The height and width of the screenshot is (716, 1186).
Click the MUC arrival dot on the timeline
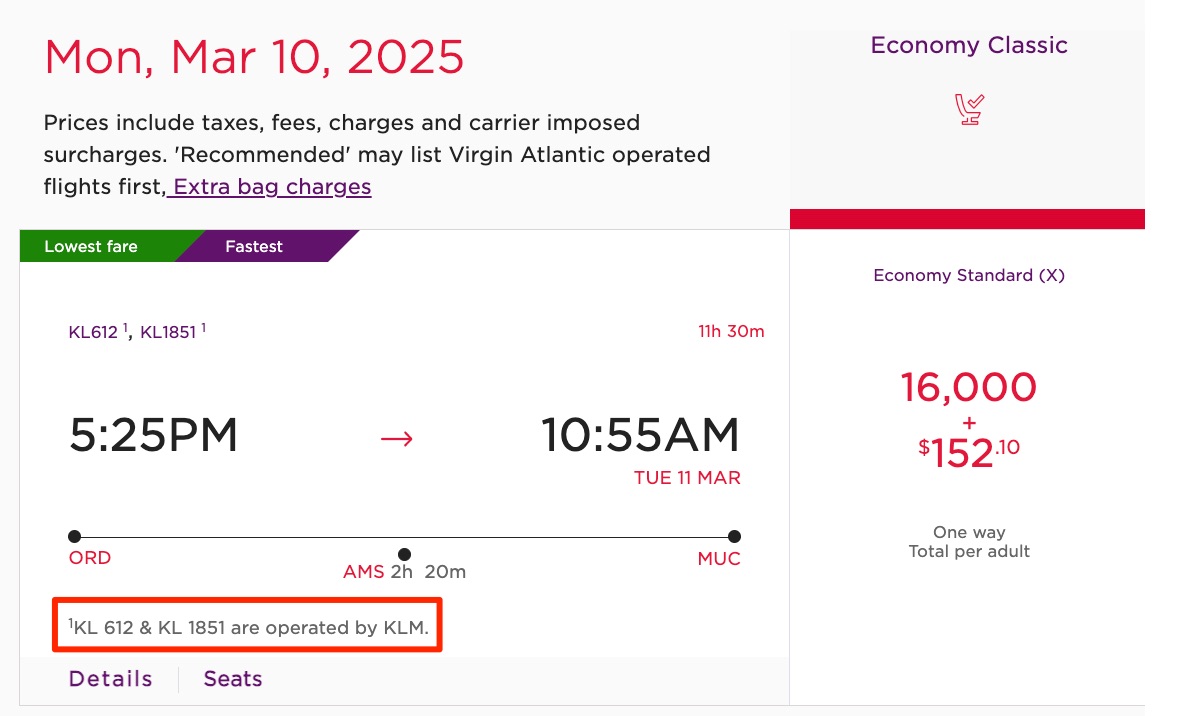(x=735, y=536)
